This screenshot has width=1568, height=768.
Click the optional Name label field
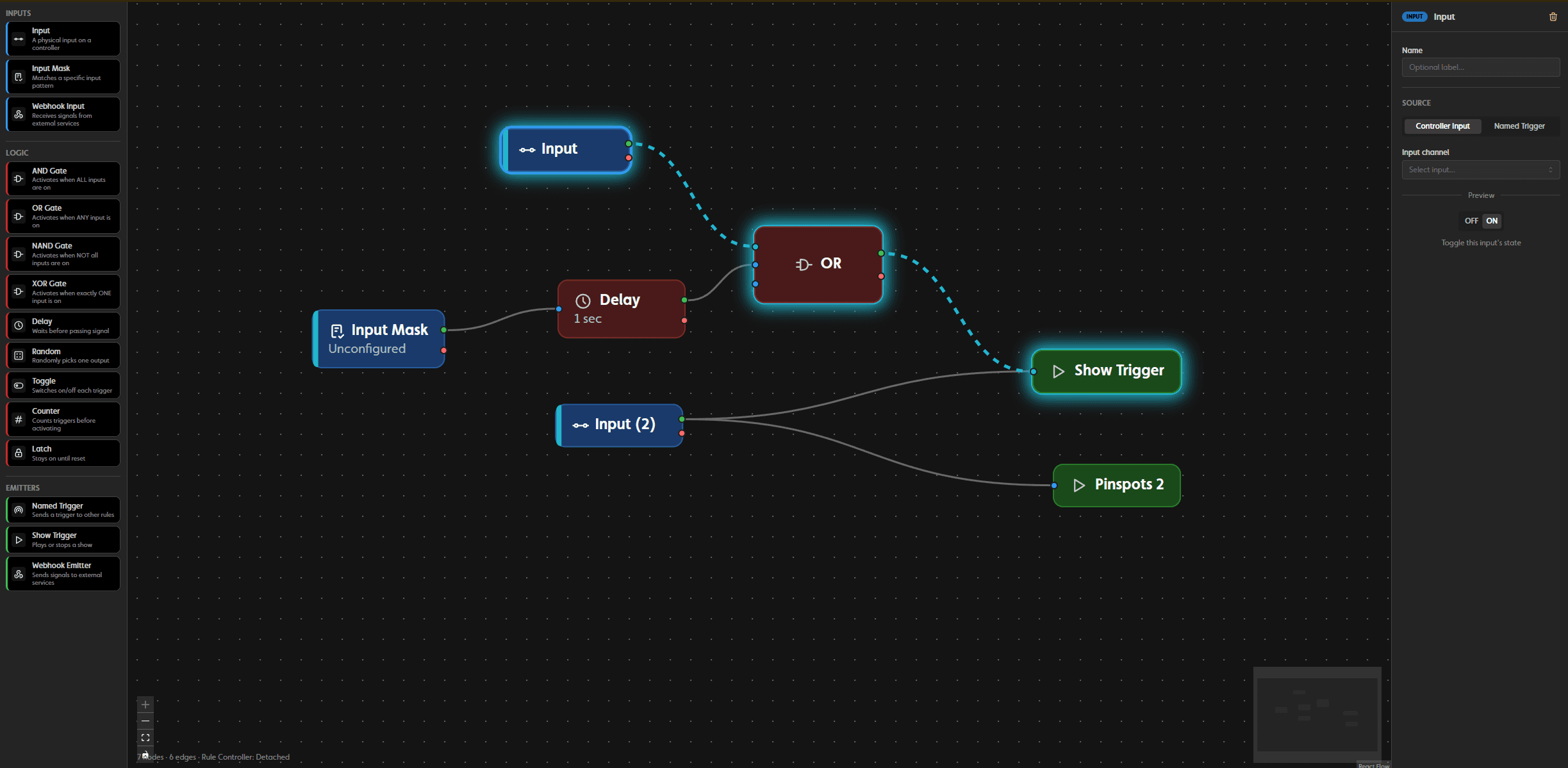tap(1481, 67)
